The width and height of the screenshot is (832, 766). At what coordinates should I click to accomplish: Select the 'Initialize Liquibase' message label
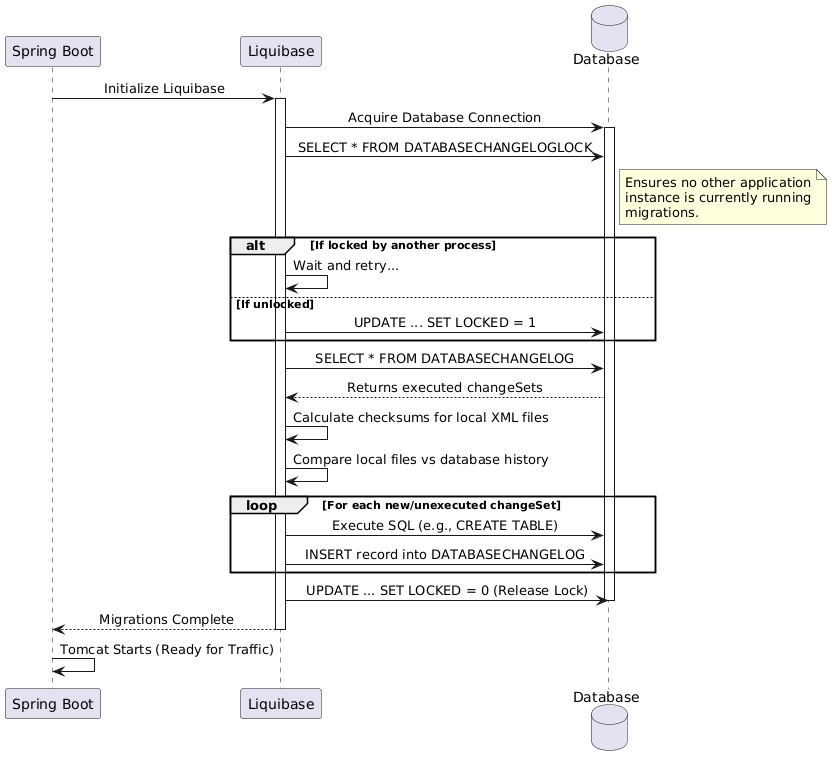[164, 89]
